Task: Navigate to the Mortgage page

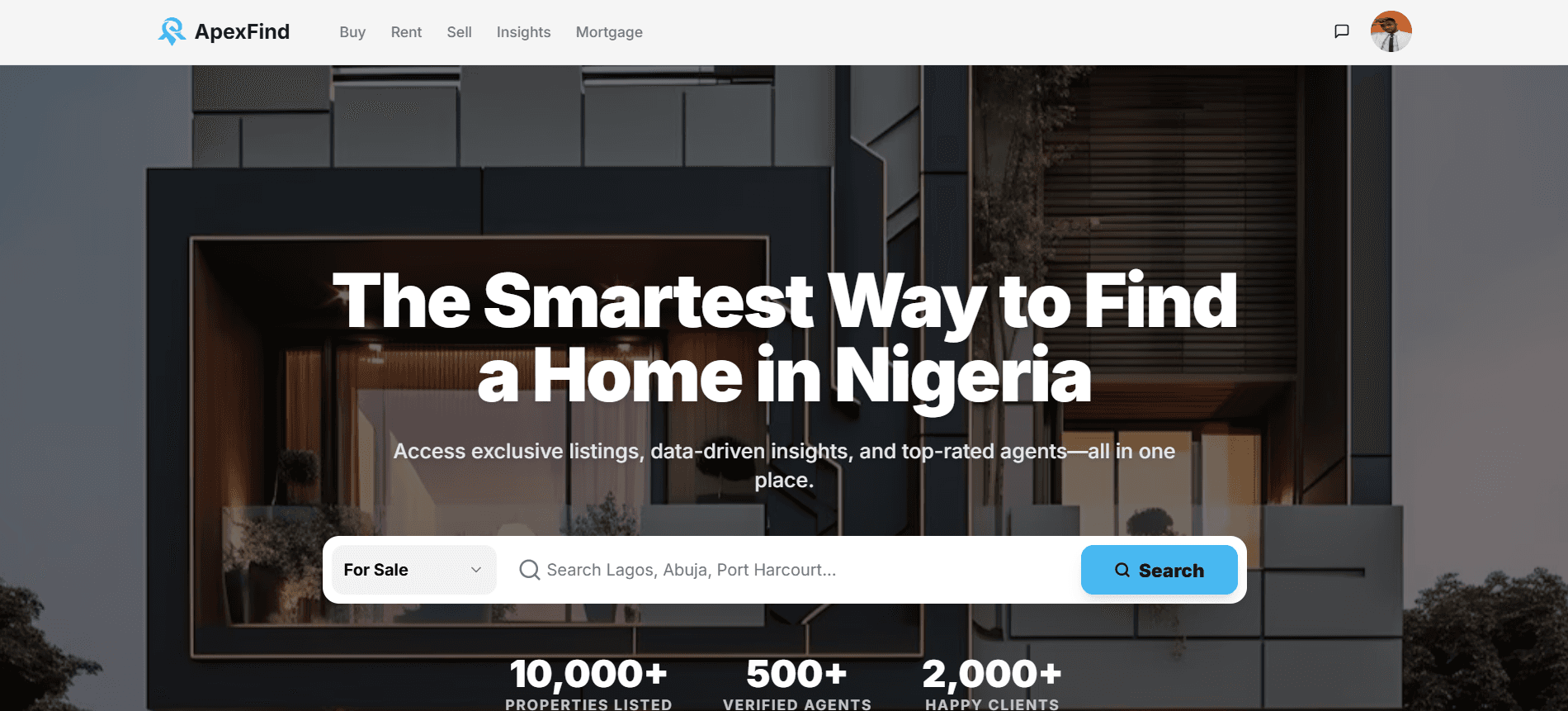Action: [x=609, y=32]
